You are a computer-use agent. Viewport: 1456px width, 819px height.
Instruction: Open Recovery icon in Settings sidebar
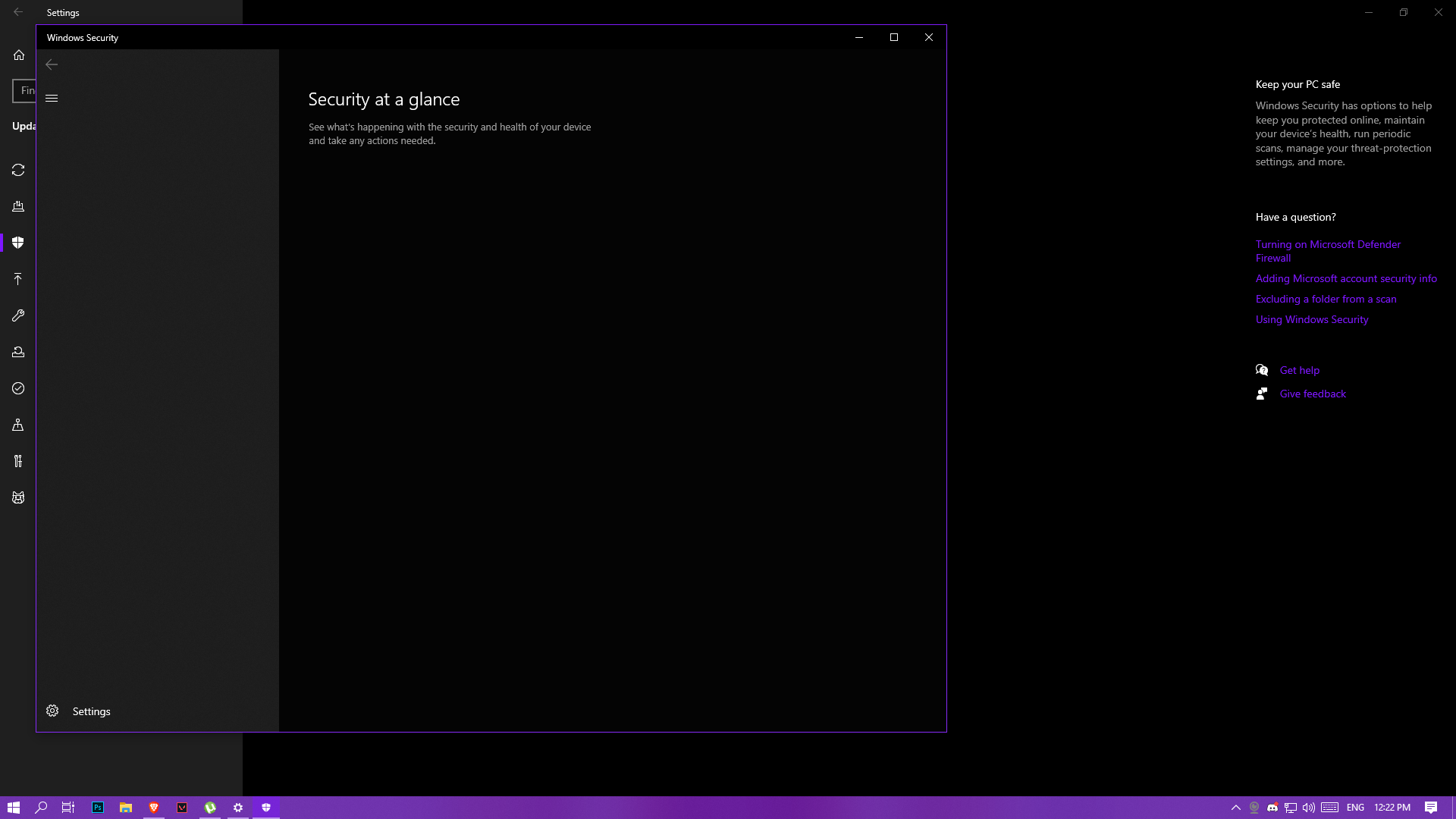point(18,352)
